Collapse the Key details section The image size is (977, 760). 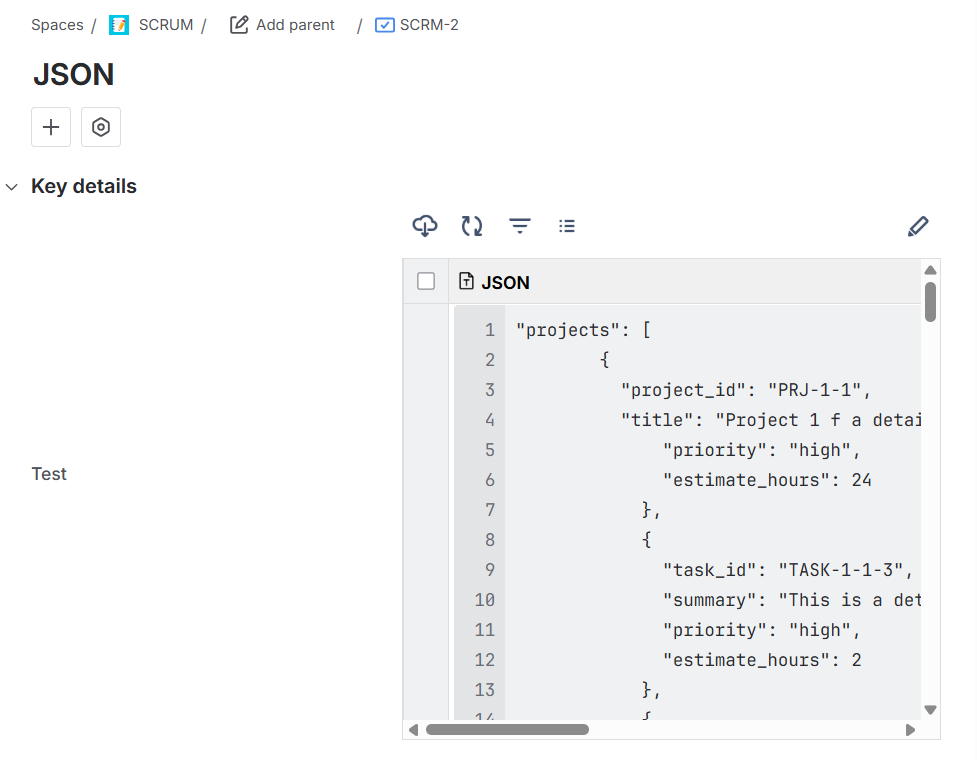pyautogui.click(x=12, y=187)
